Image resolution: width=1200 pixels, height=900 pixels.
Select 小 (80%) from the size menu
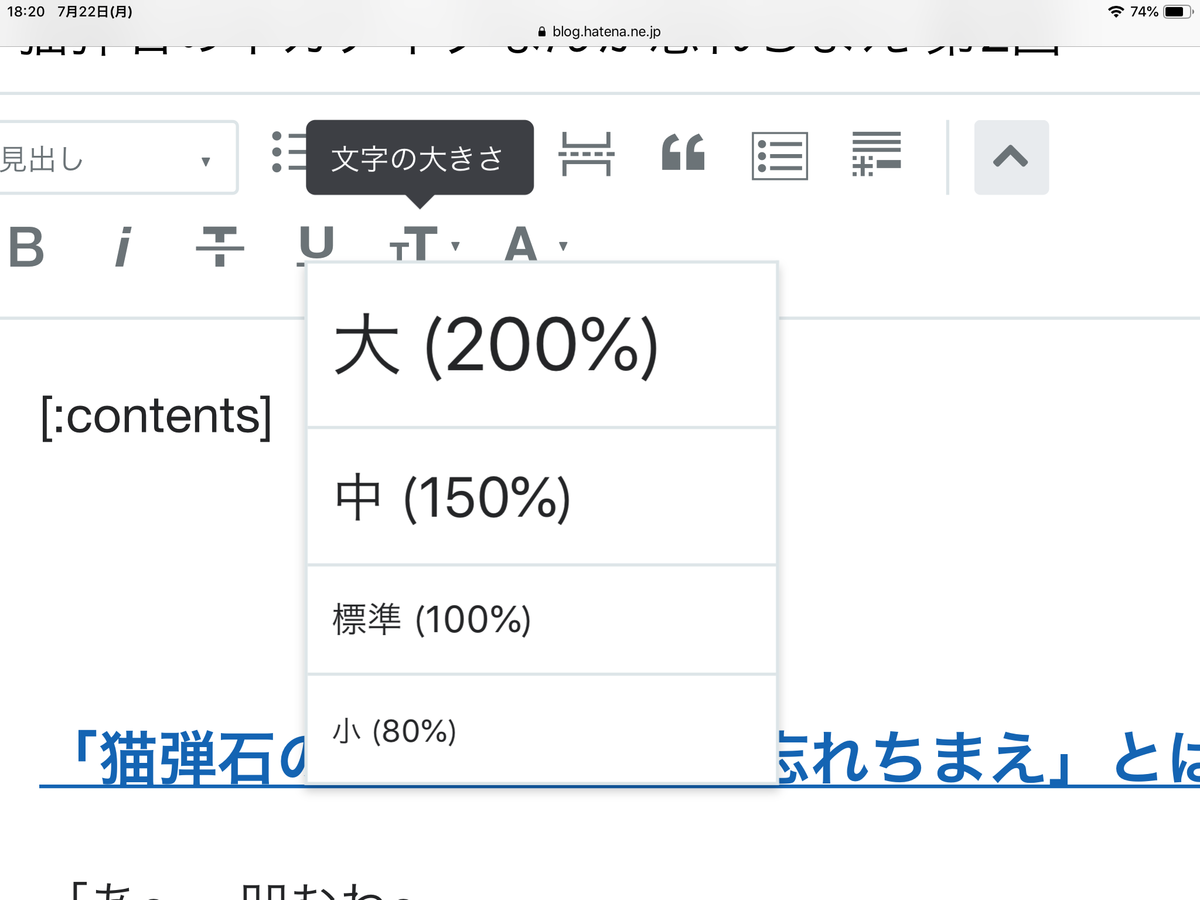(540, 732)
